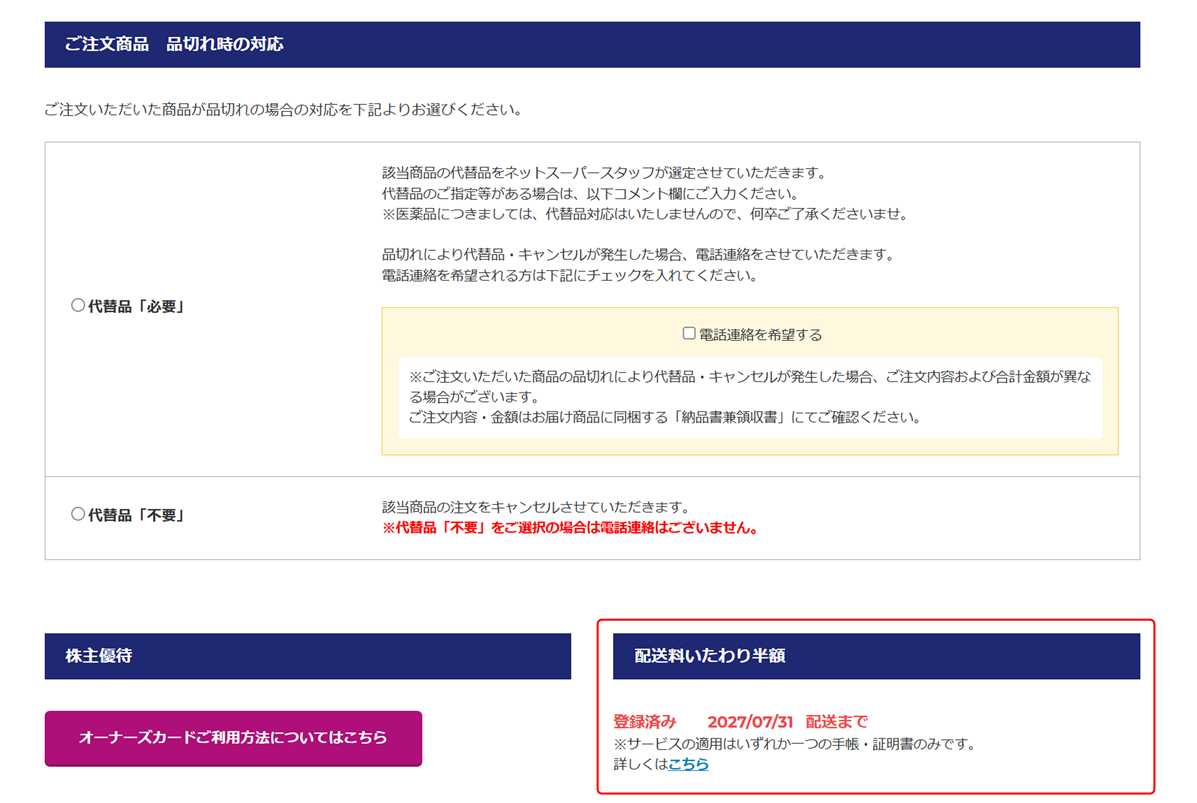Image resolution: width=1197 pixels, height=803 pixels.
Task: Click the 下記よりお選びください instruction line
Action: point(283,109)
